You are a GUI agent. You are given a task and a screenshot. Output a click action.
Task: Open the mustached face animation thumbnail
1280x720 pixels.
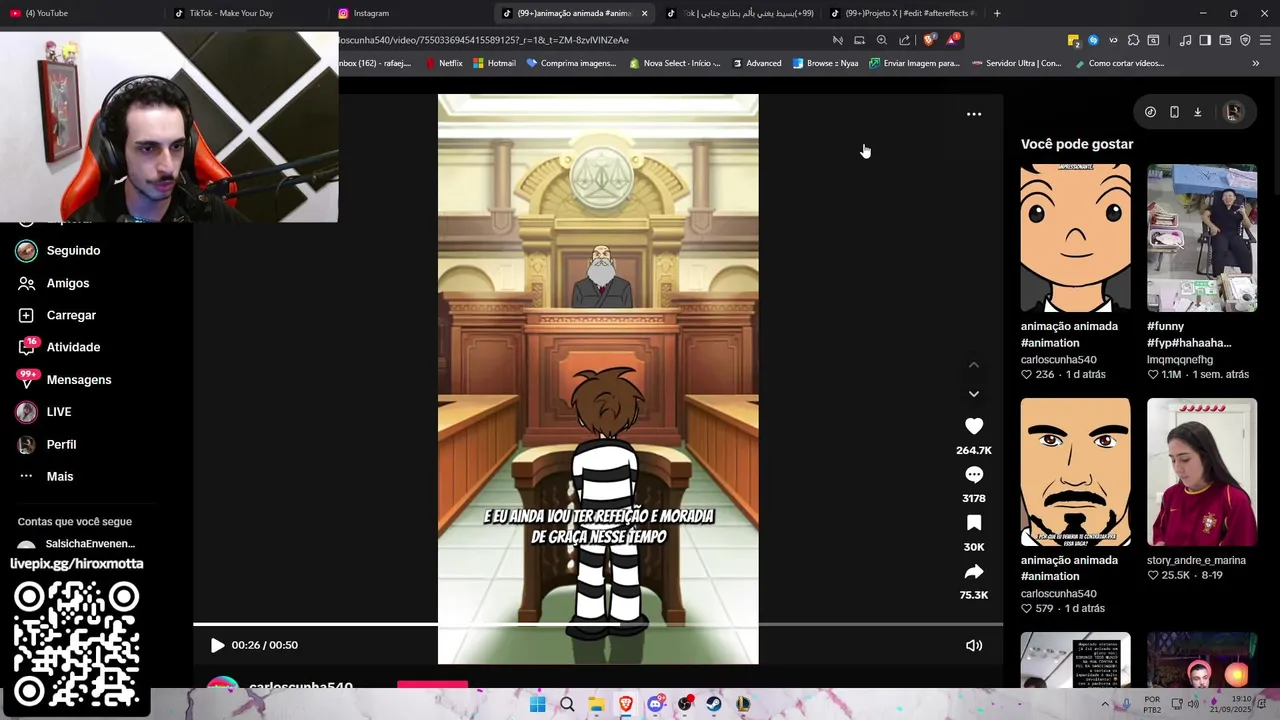click(x=1075, y=472)
